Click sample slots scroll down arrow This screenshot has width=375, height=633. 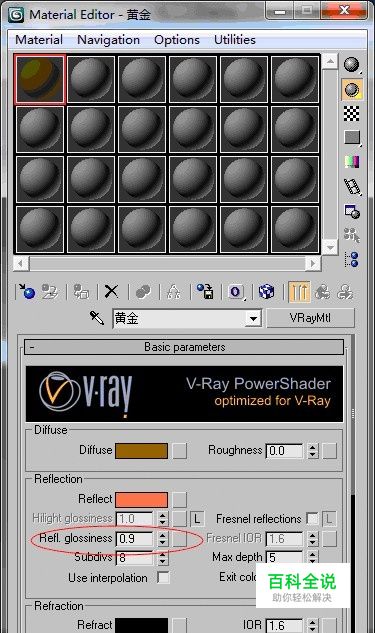330,246
